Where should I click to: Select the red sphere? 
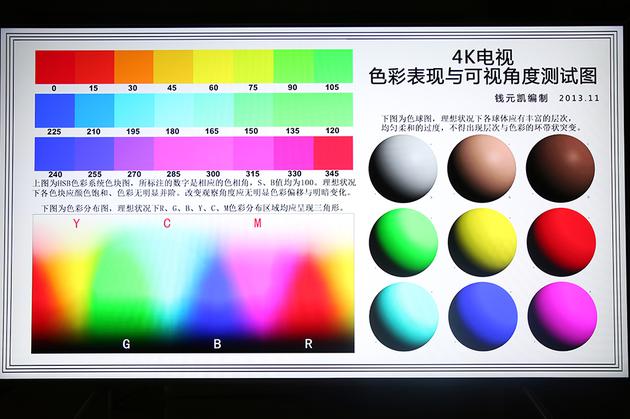tap(560, 242)
